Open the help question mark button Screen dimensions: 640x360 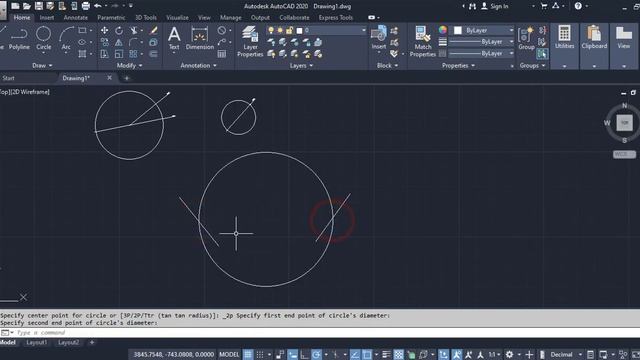tap(578, 6)
